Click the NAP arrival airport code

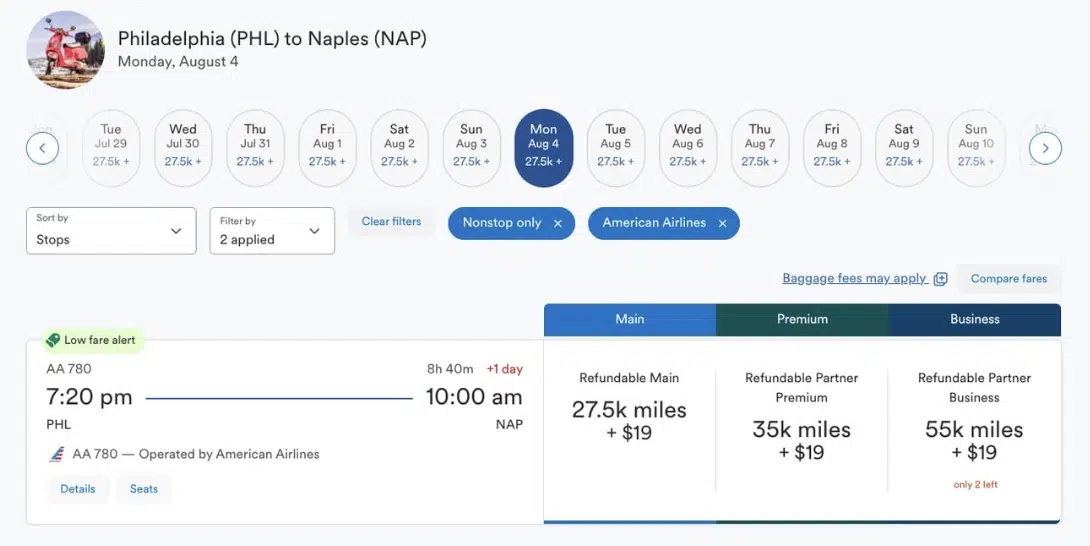[x=510, y=424]
